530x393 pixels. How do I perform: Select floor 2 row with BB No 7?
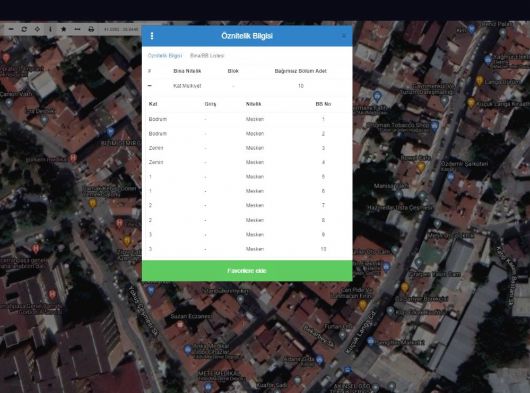pos(247,205)
